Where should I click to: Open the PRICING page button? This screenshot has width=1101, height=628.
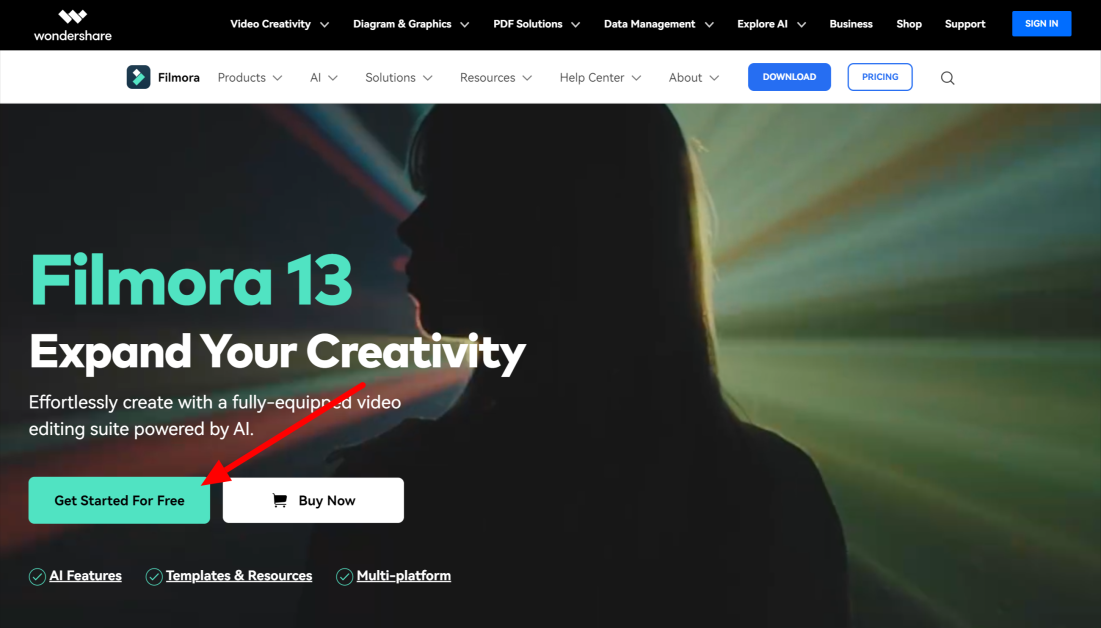click(879, 77)
